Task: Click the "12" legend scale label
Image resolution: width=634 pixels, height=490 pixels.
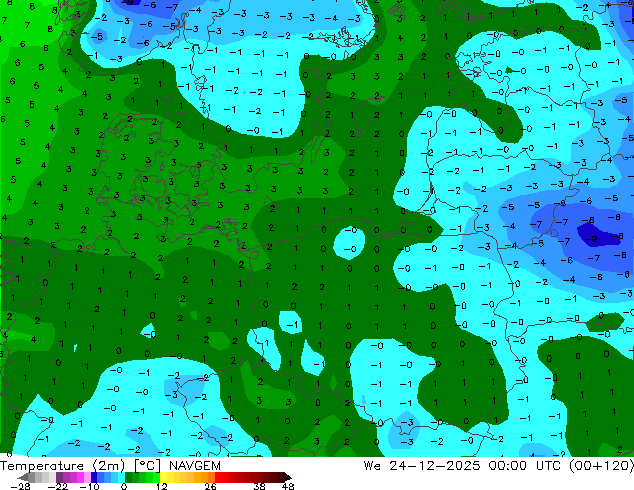Action: (x=162, y=486)
